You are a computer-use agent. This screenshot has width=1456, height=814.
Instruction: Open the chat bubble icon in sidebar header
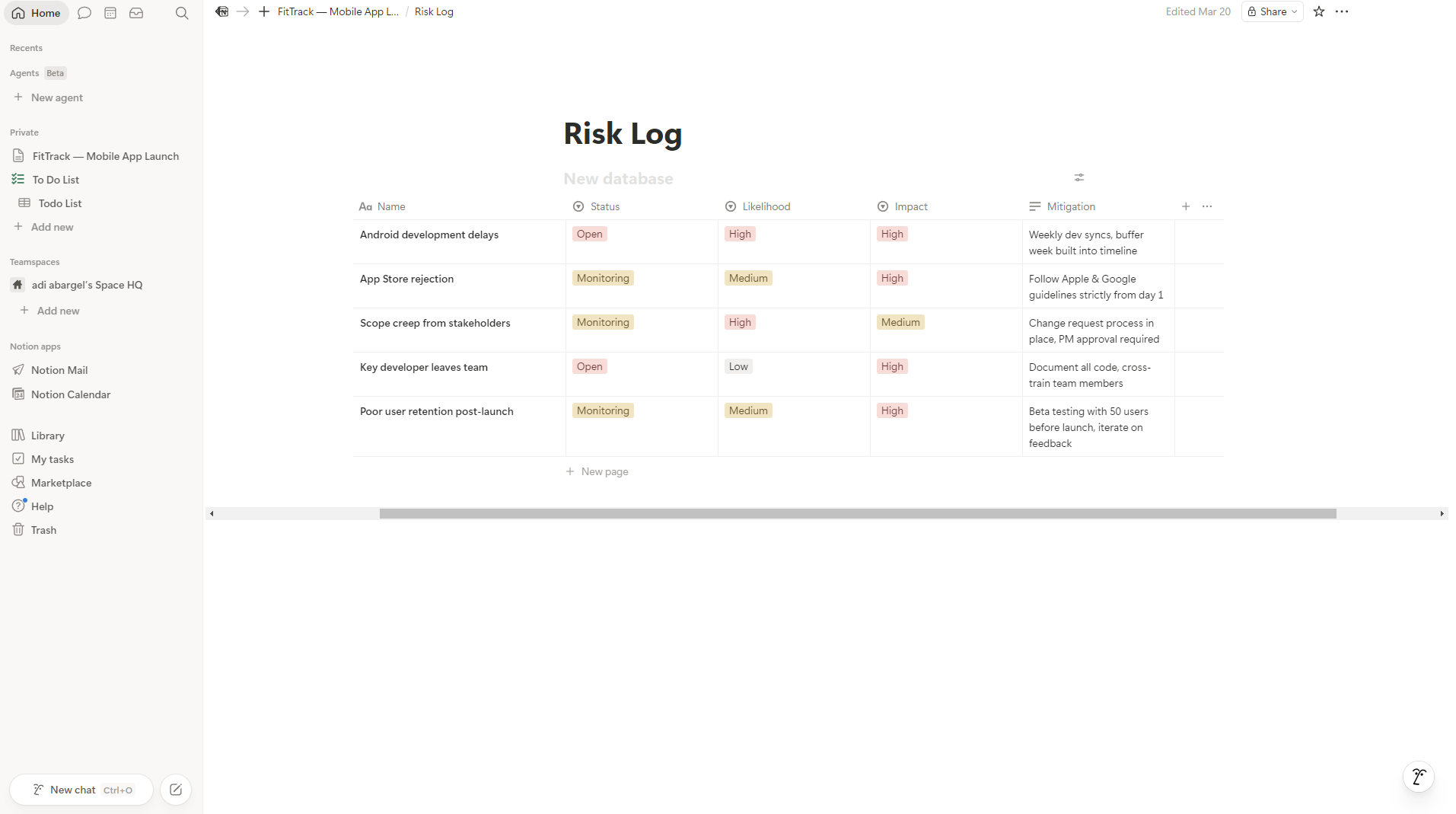pos(84,13)
